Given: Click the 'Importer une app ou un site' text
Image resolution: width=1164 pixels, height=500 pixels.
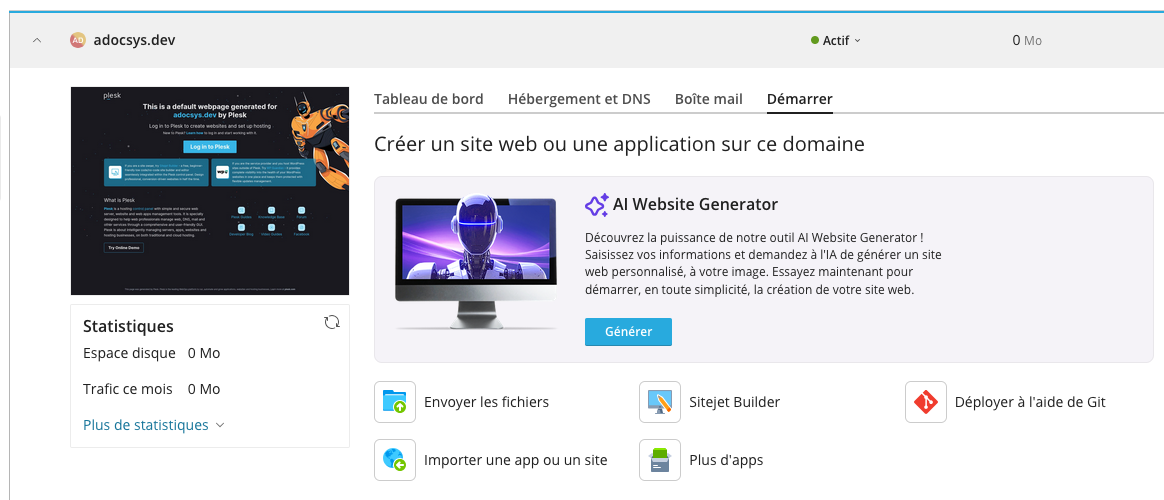Looking at the screenshot, I should [515, 460].
